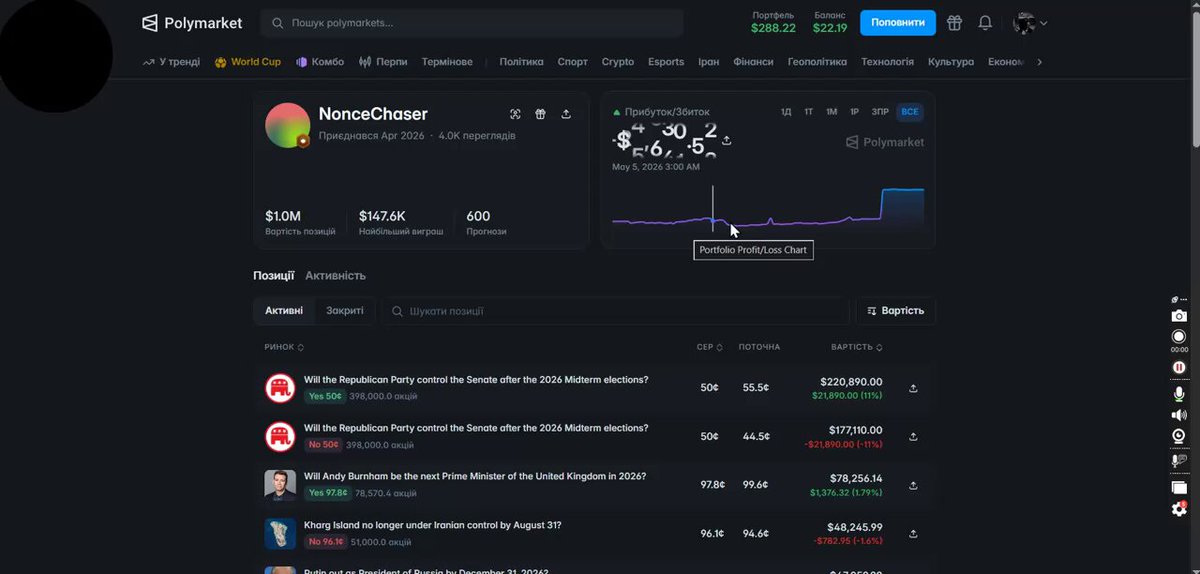Take a screenshot with recorder camera icon
This screenshot has height=574, width=1200.
tap(1179, 316)
